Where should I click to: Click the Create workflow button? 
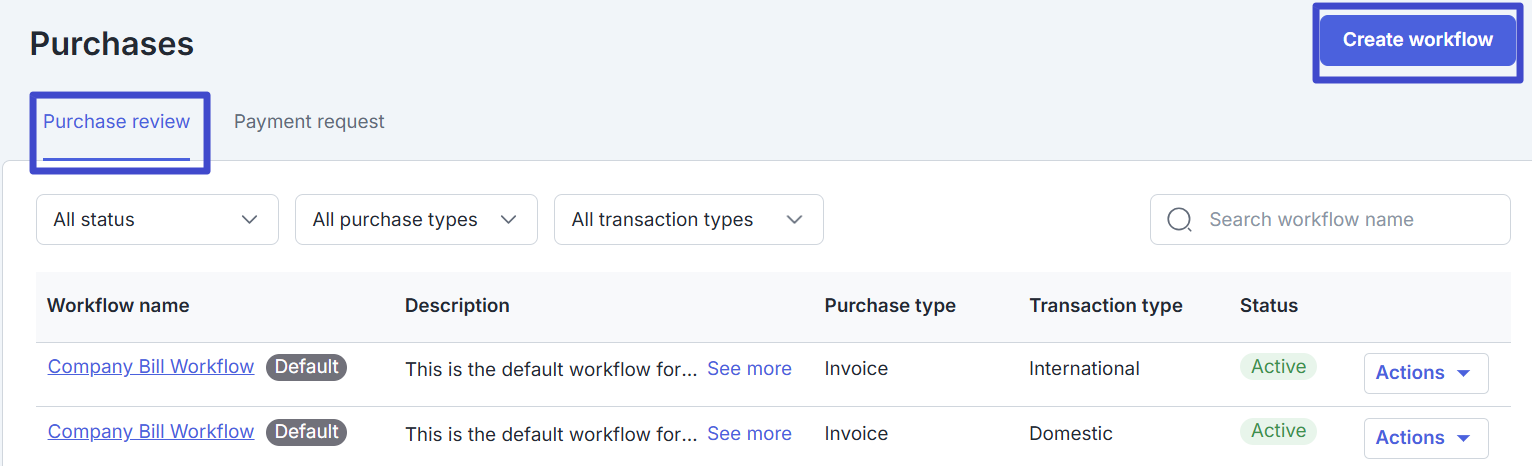[1418, 40]
